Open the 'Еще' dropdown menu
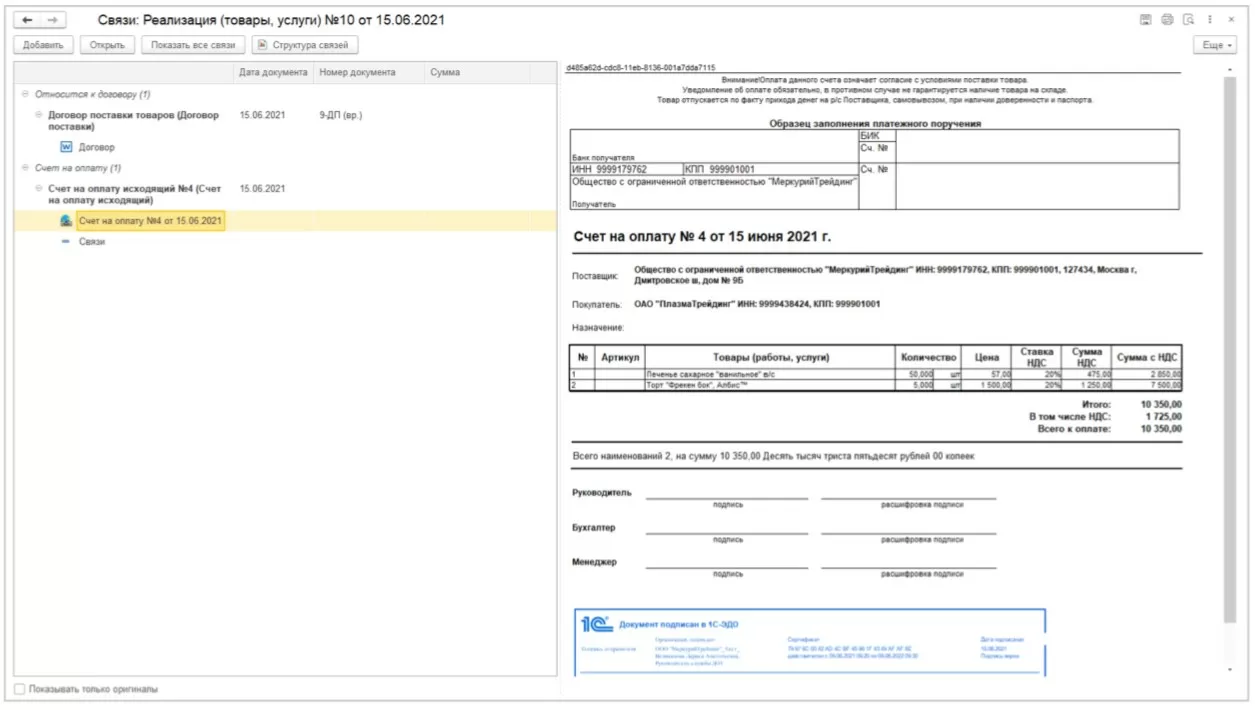Screen dimensions: 1255x710 click(1214, 45)
